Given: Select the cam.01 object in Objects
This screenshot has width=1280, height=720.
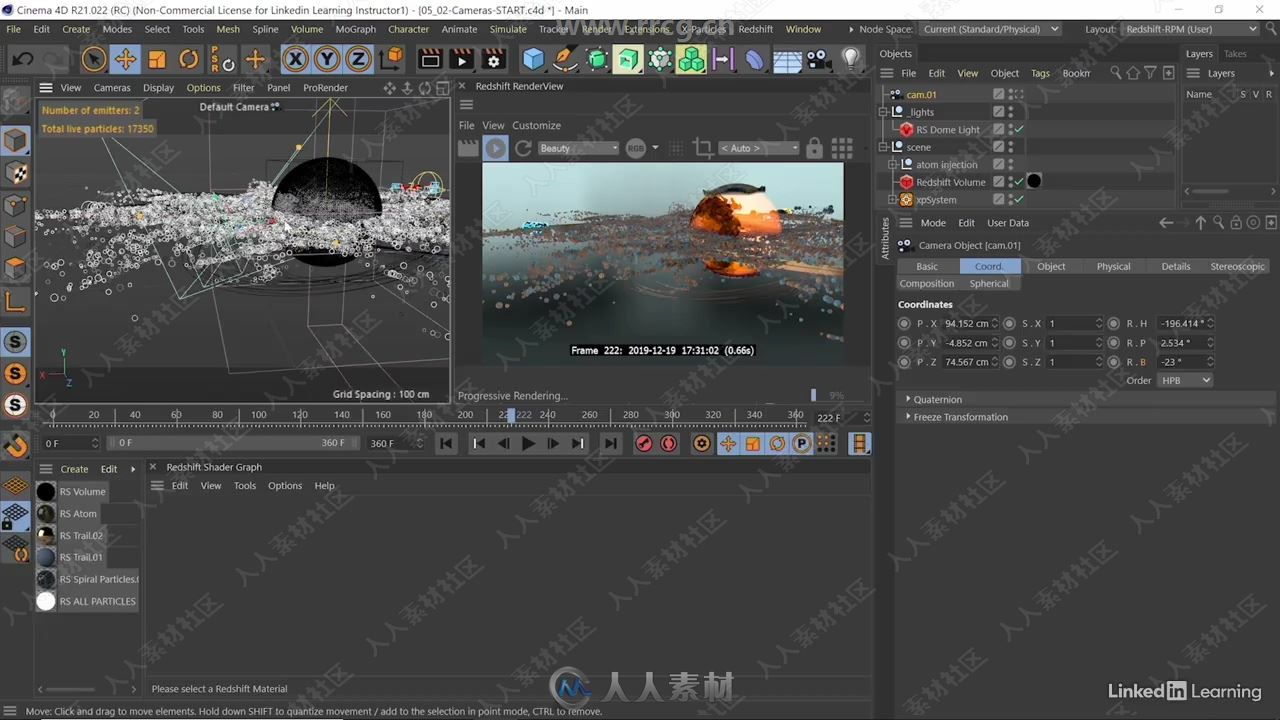Looking at the screenshot, I should pyautogui.click(x=921, y=94).
